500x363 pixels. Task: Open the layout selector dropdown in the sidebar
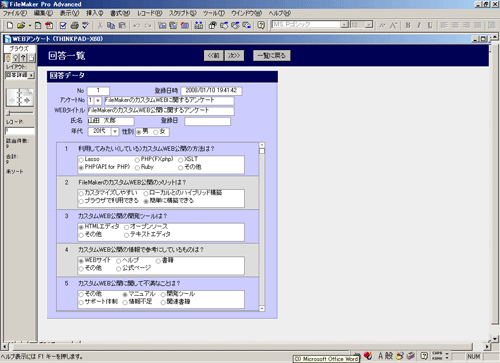(x=31, y=75)
